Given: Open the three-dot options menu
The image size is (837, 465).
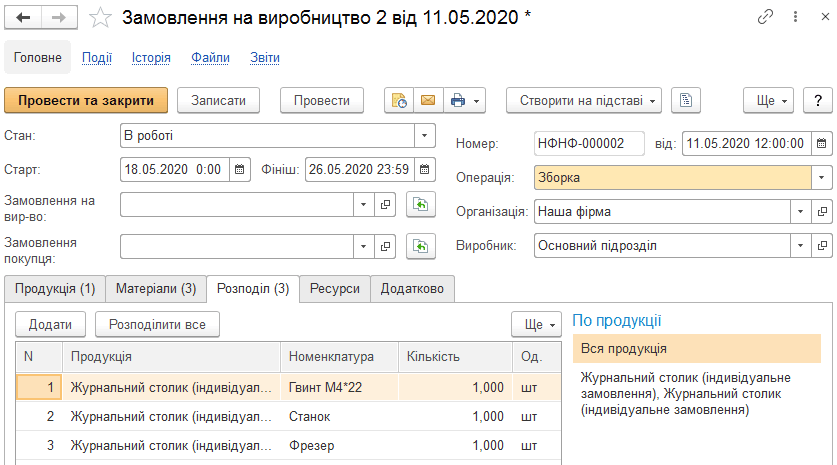Looking at the screenshot, I should [x=795, y=17].
